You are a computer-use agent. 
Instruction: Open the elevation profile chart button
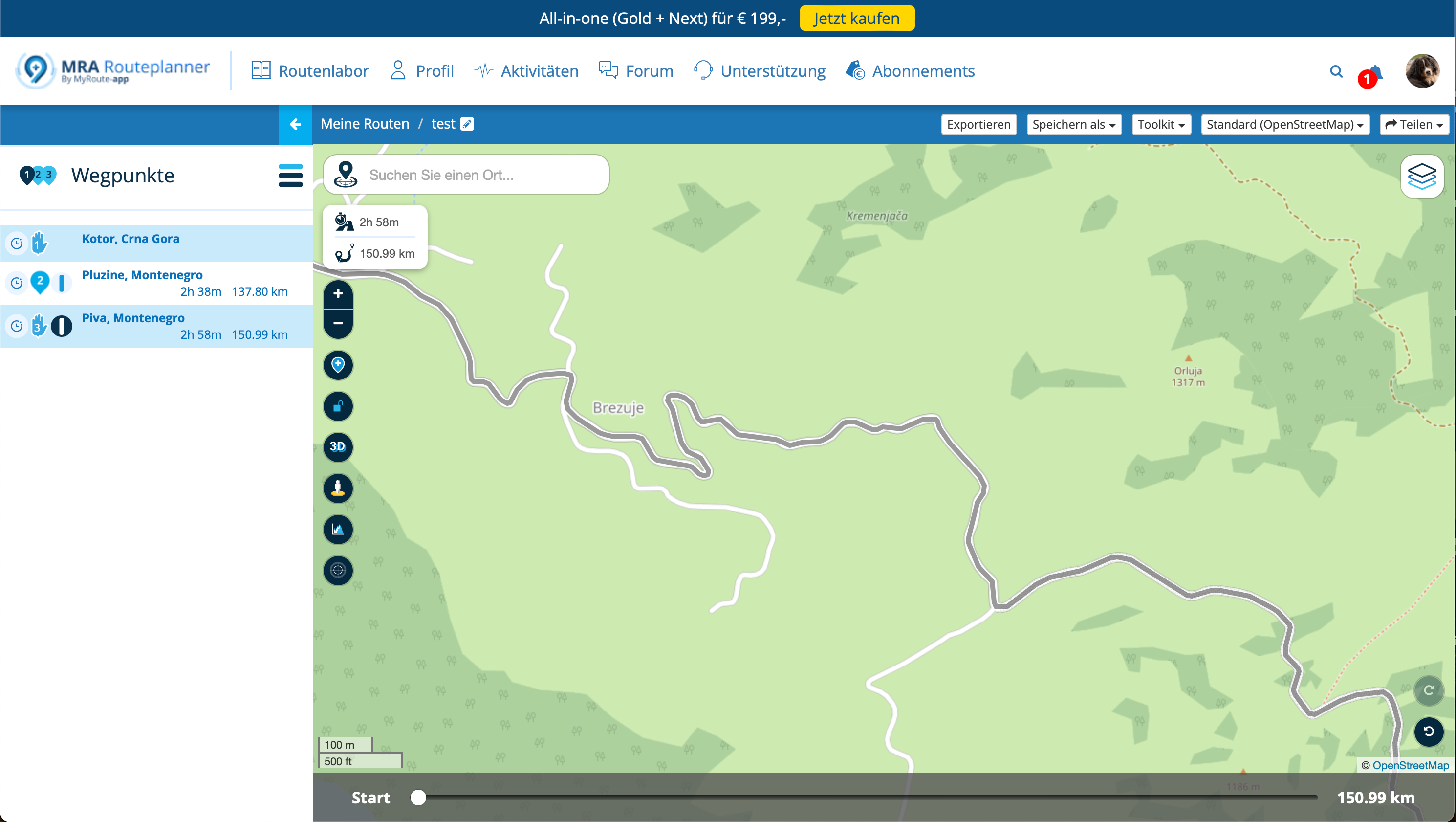click(x=338, y=529)
